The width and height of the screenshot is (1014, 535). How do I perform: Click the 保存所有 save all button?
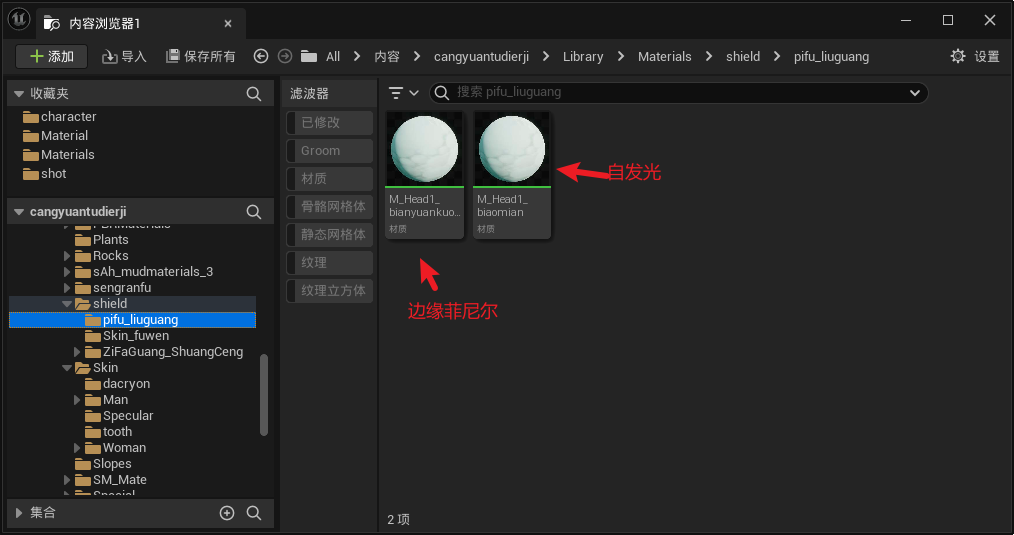tap(201, 57)
